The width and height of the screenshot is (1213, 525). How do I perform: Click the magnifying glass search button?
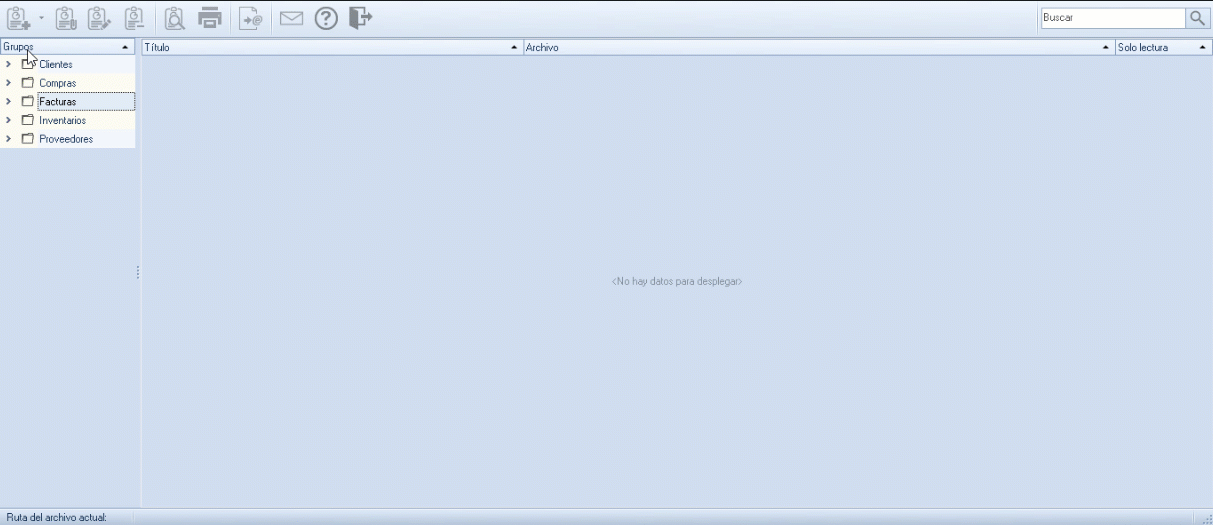(1197, 18)
